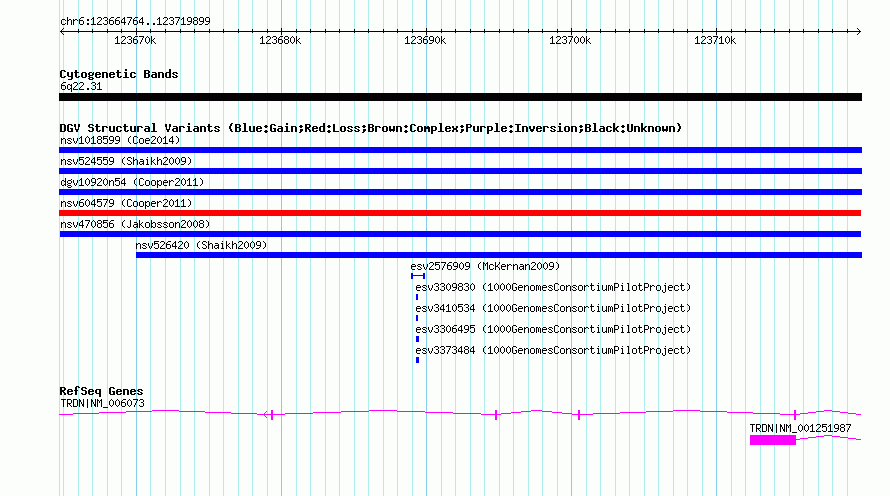Click the nsv470856 (Jakobsson2008) label
Screen dimensions: 890x496
point(135,224)
